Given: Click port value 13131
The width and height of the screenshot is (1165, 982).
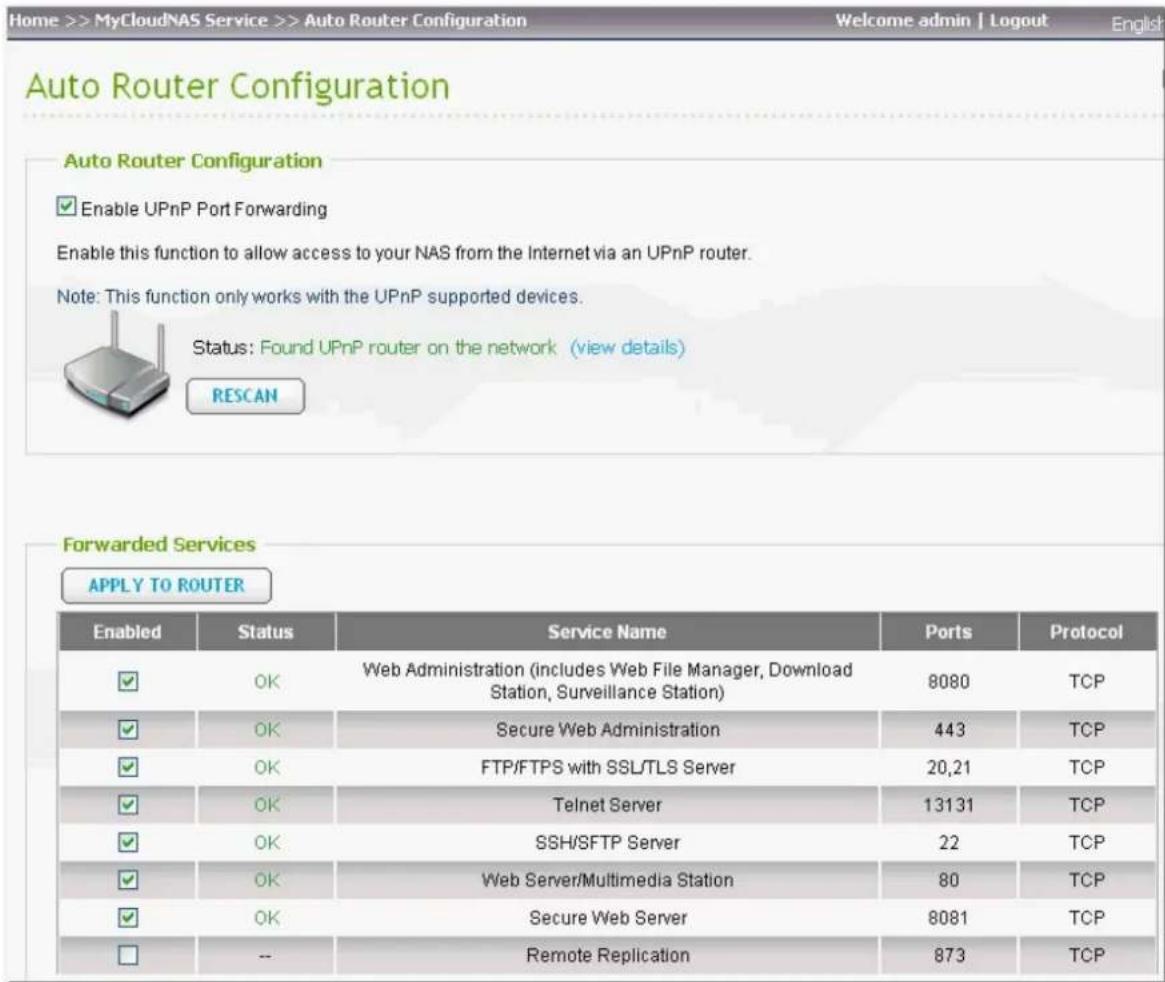Looking at the screenshot, I should point(949,805).
